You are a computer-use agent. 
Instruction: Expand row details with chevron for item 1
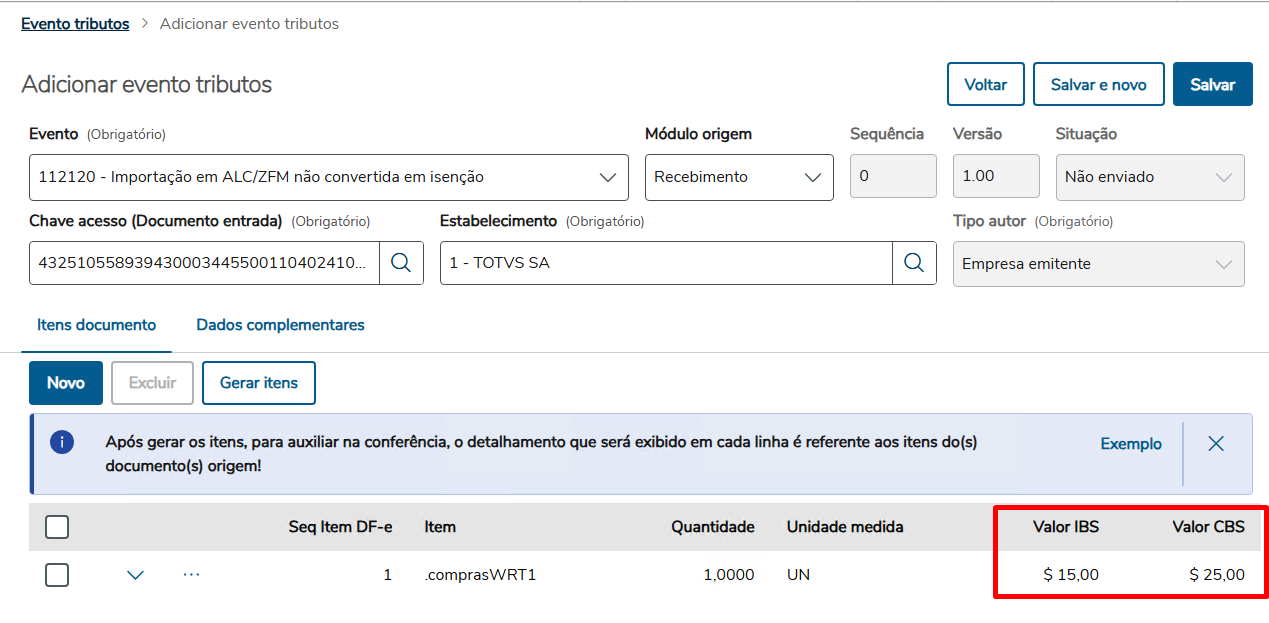(136, 575)
